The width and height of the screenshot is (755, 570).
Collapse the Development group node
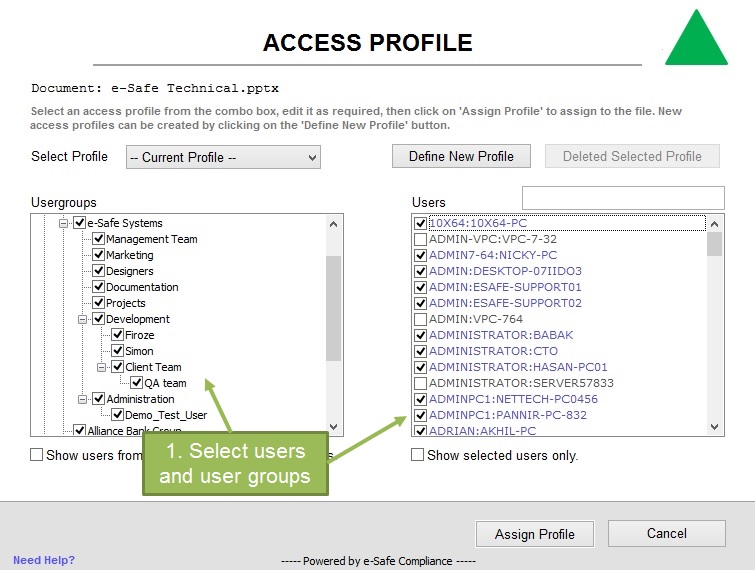[83, 319]
